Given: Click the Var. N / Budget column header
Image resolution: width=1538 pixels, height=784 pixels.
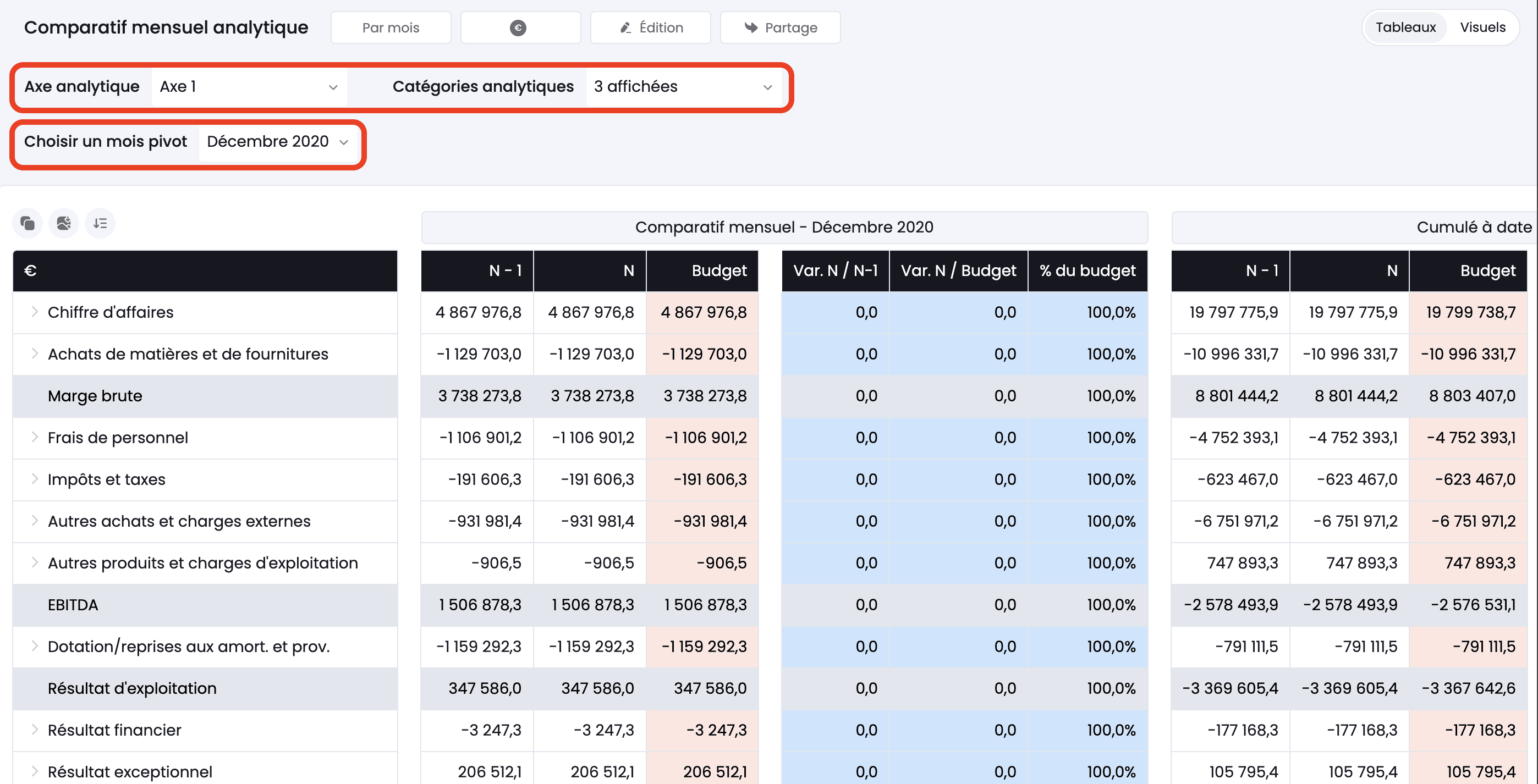Looking at the screenshot, I should coord(958,271).
